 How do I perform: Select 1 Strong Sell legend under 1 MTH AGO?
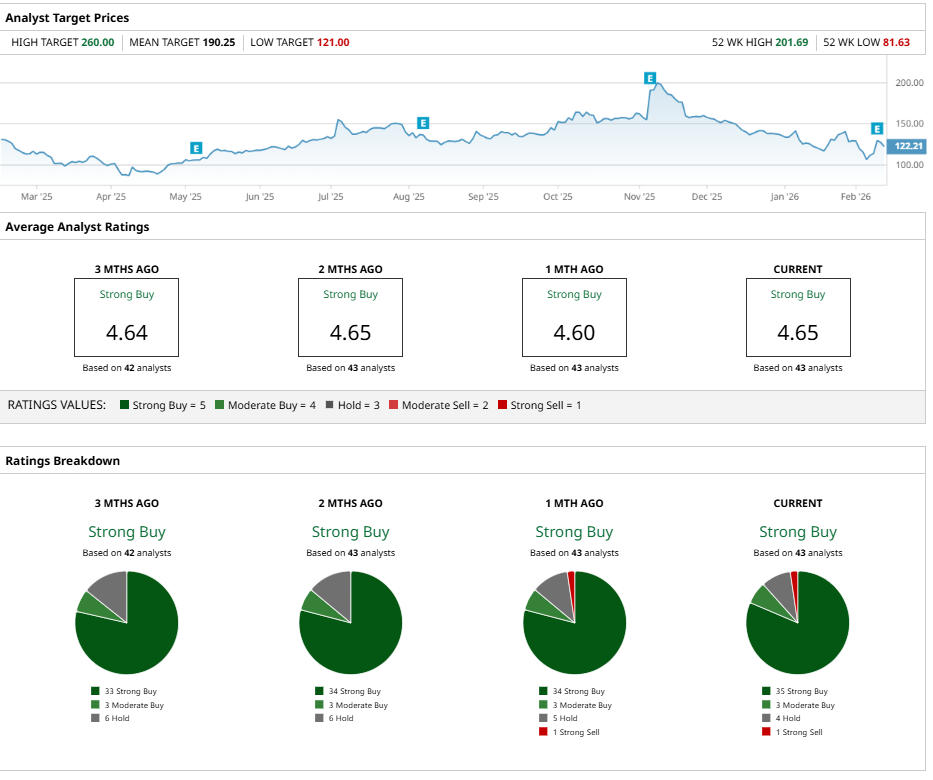click(x=572, y=732)
